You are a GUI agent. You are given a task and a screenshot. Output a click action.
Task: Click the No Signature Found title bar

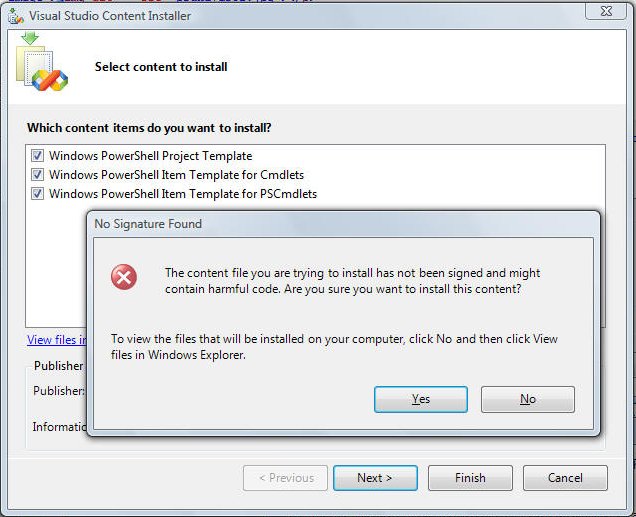click(343, 224)
